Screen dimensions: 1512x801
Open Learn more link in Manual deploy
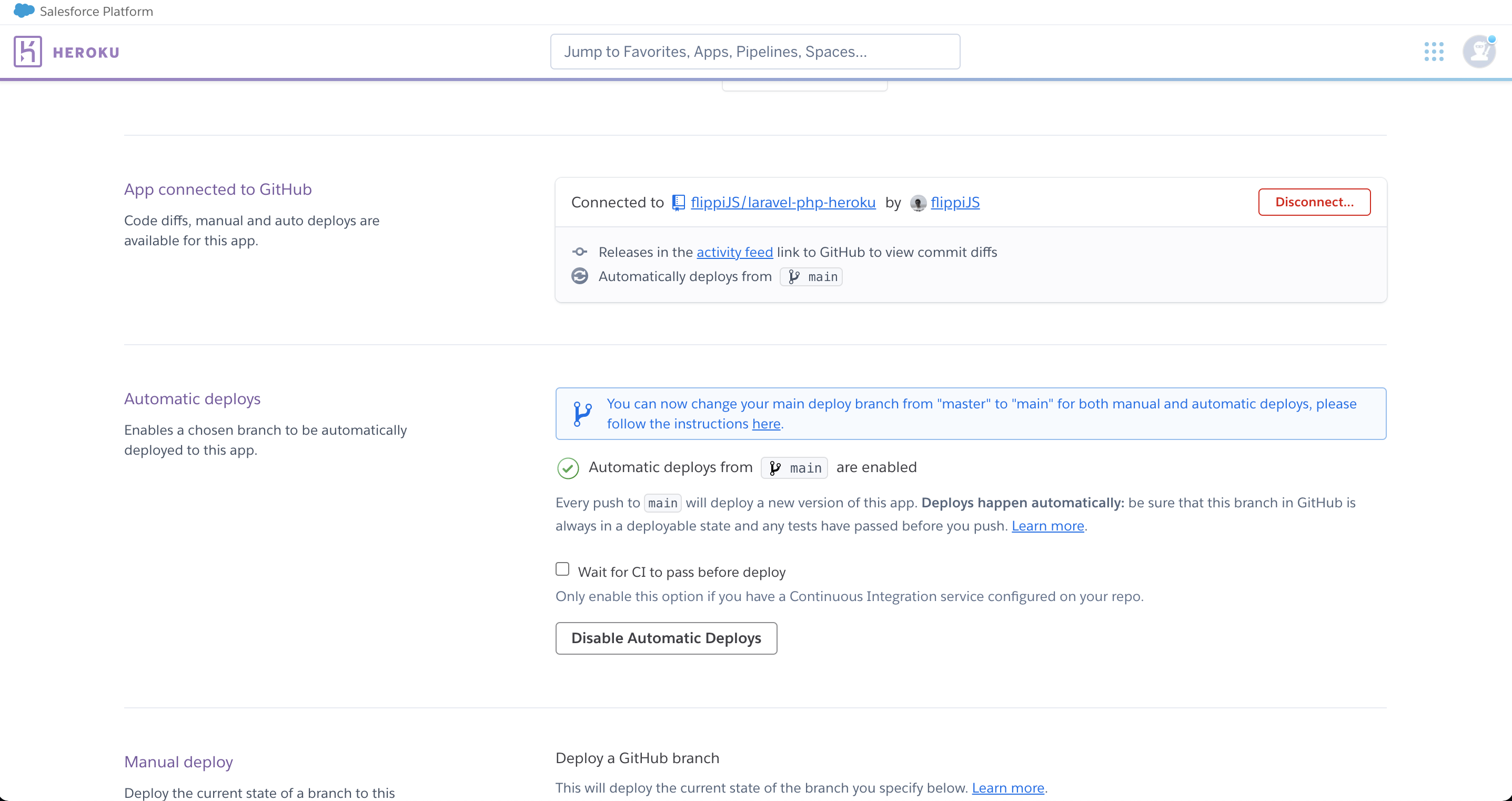pyautogui.click(x=1008, y=788)
